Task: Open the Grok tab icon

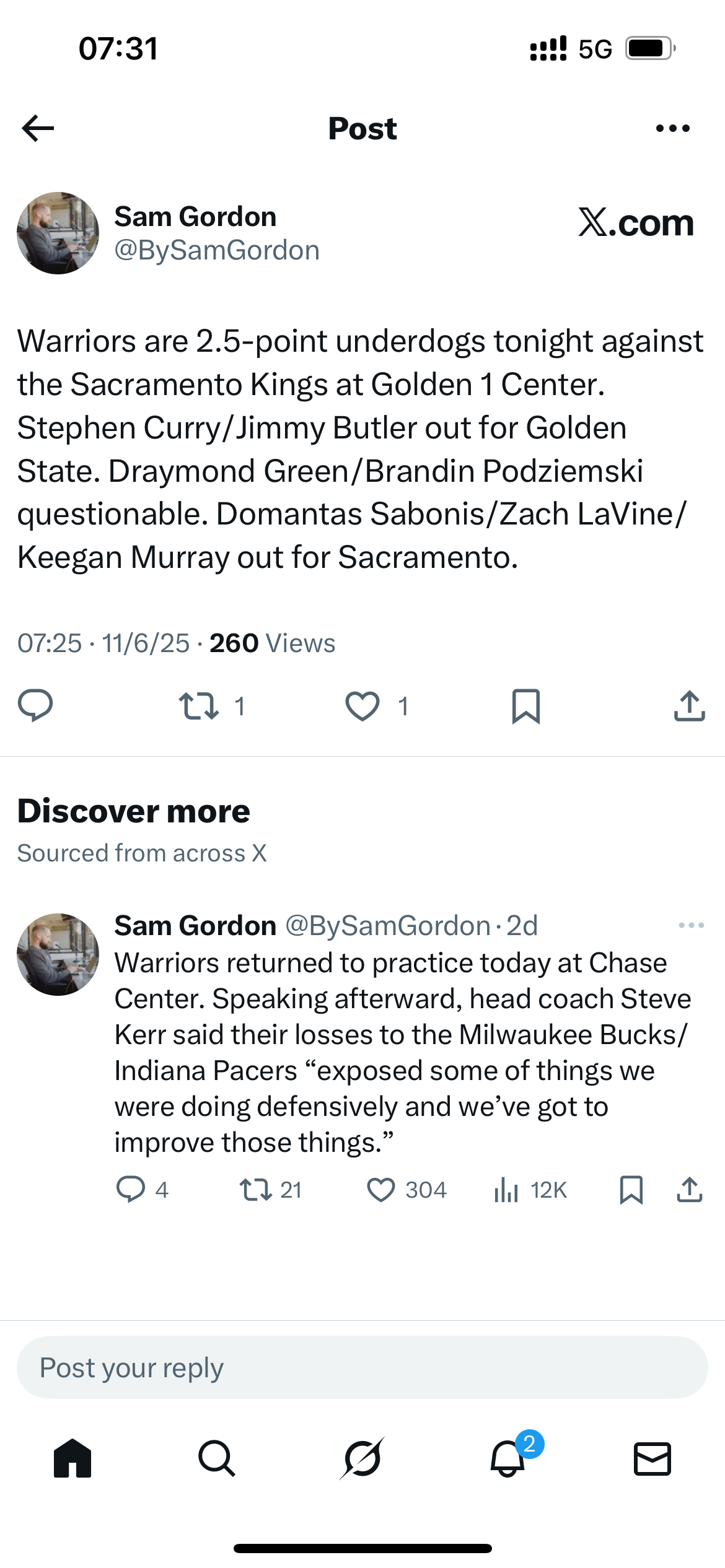Action: pyautogui.click(x=362, y=1458)
